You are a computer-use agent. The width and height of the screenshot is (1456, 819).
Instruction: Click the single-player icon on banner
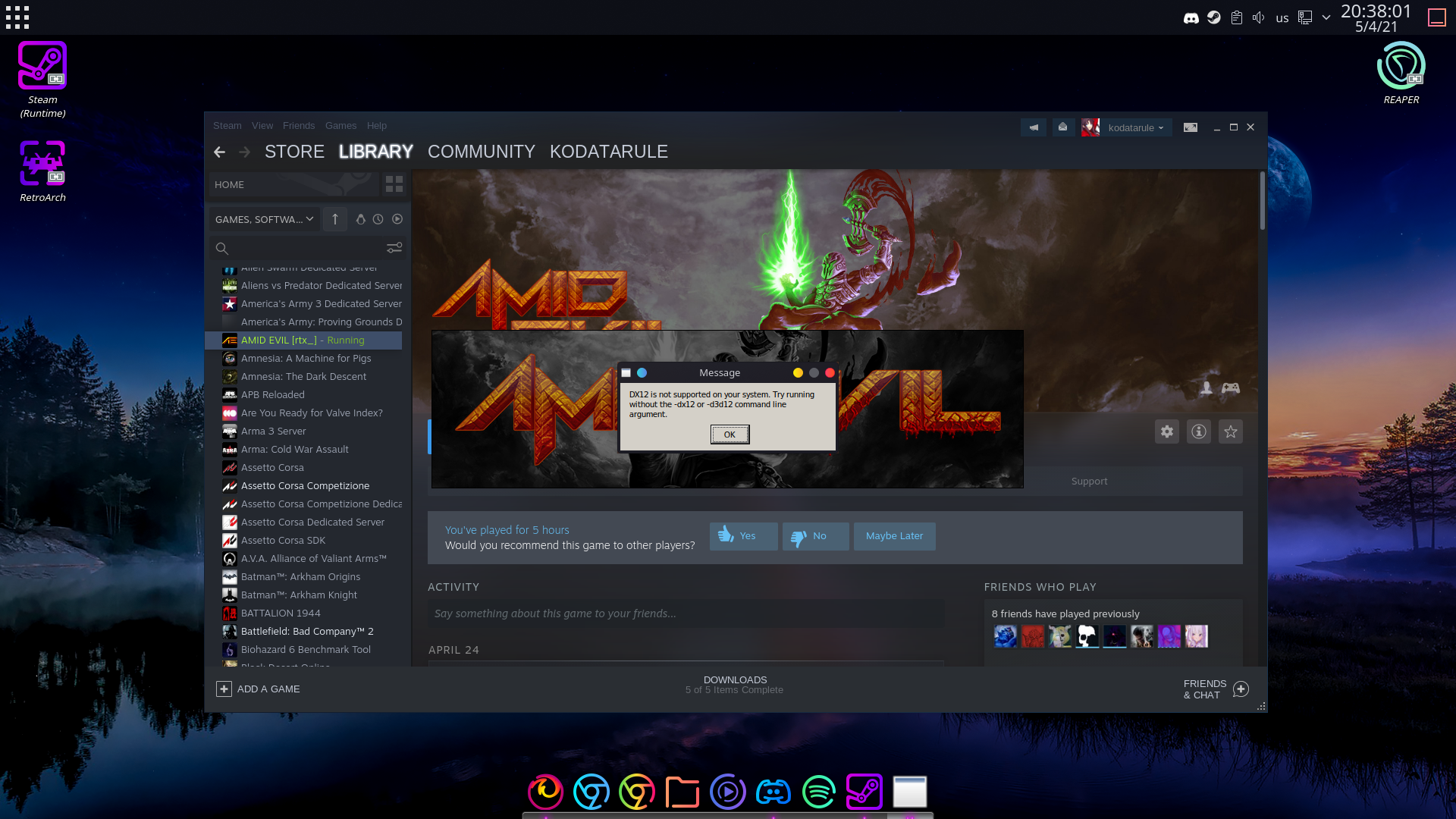pos(1207,388)
